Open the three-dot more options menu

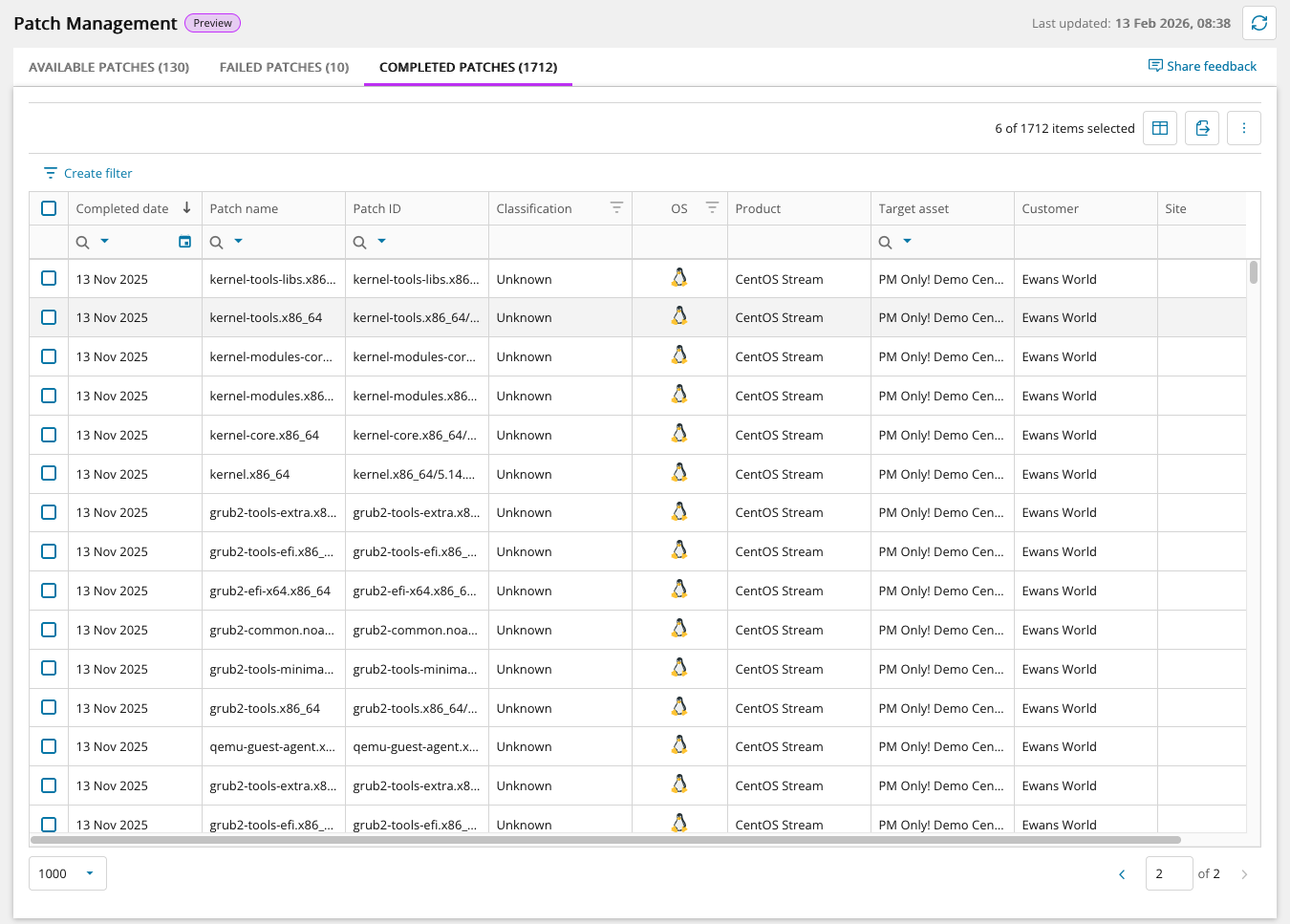(1243, 128)
